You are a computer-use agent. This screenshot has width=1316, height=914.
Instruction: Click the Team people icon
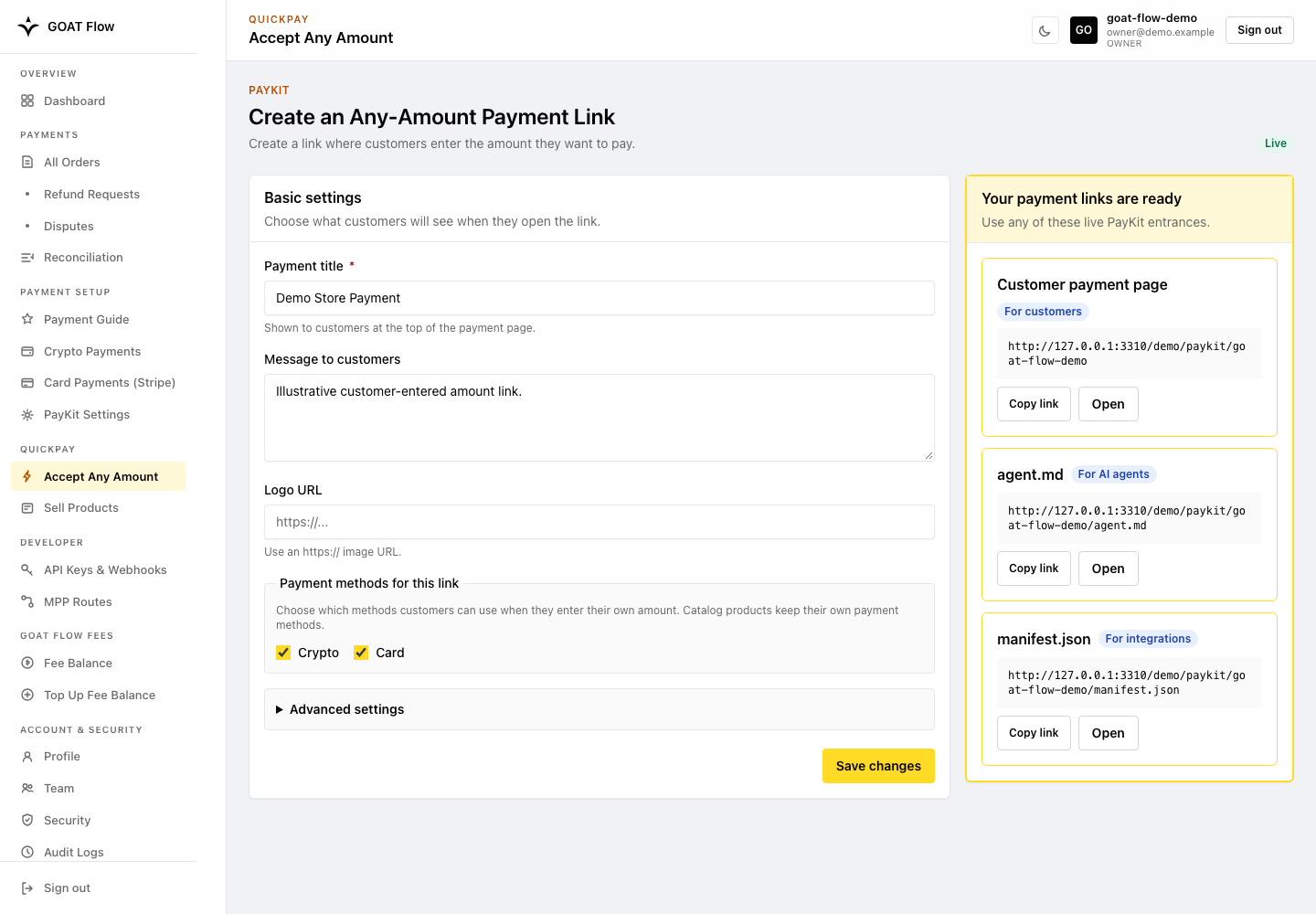point(27,789)
